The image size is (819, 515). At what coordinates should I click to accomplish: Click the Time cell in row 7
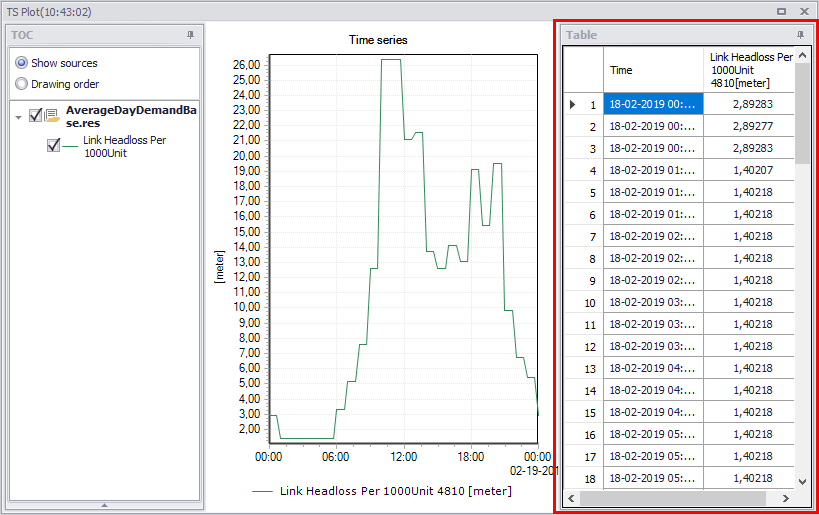coord(653,236)
